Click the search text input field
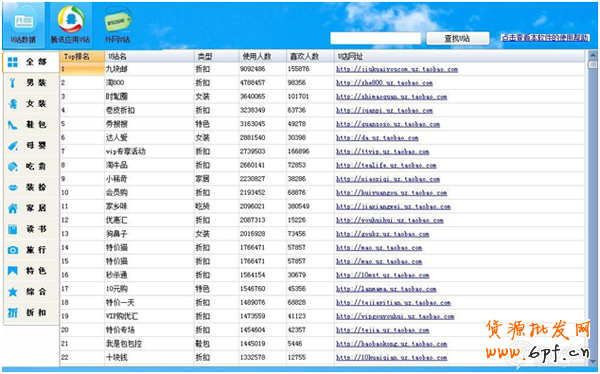The image size is (600, 374). pyautogui.click(x=375, y=38)
